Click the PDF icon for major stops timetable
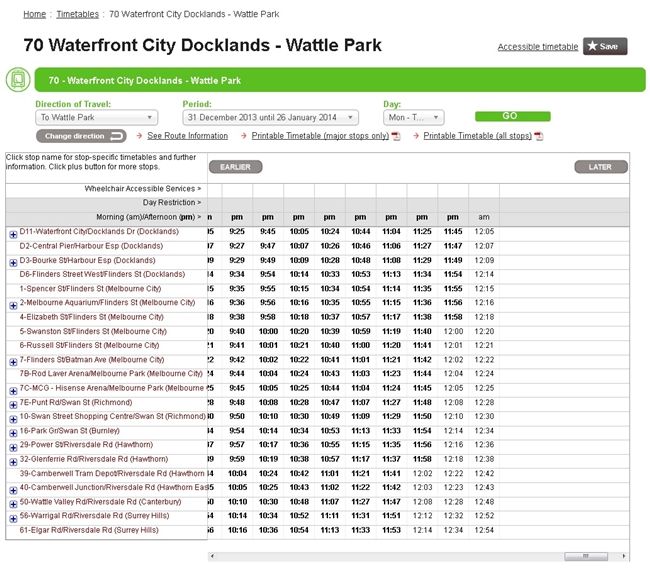650x574 pixels. pos(396,136)
